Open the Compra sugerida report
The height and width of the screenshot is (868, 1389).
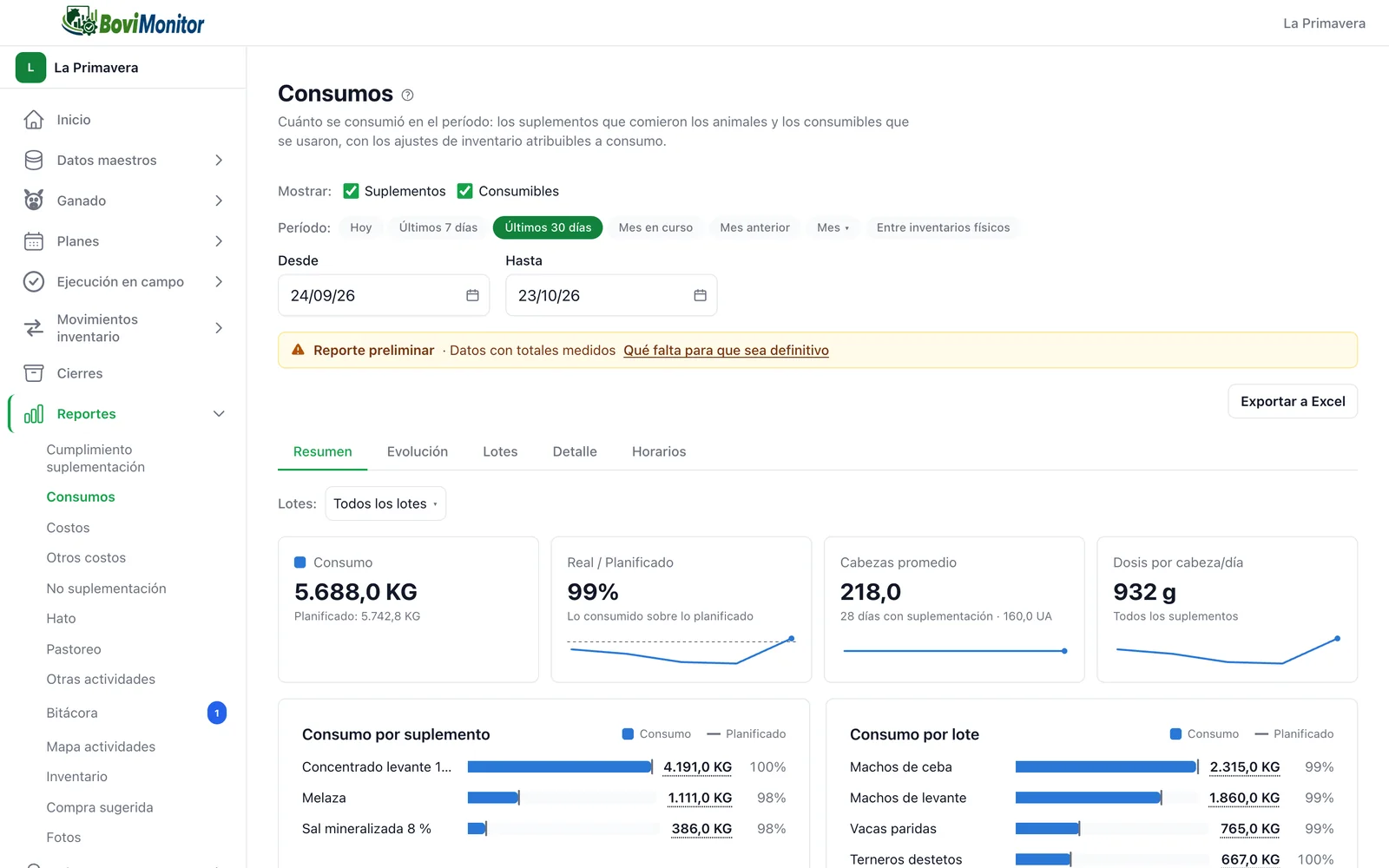100,807
